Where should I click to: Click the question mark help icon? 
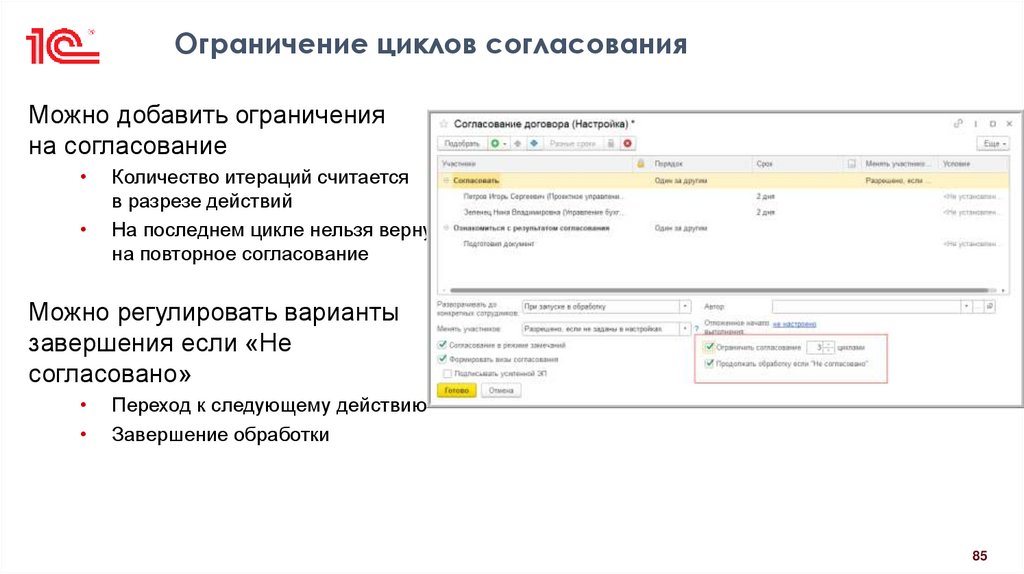click(x=697, y=329)
